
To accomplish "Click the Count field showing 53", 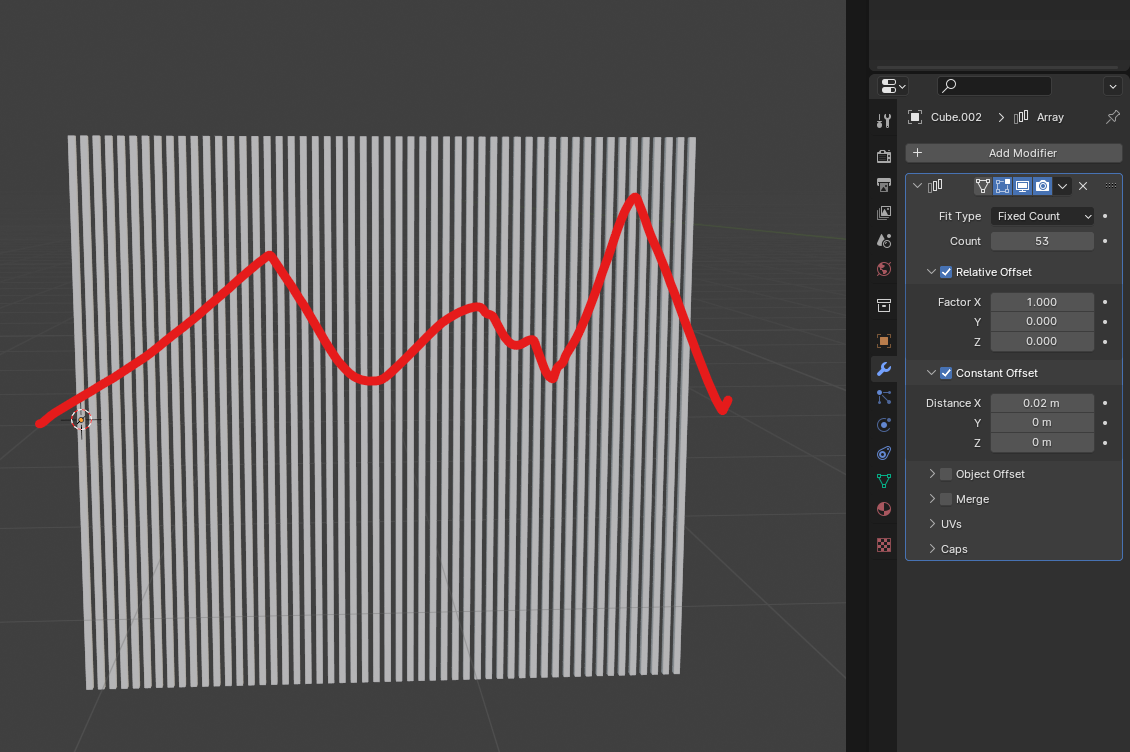I will click(x=1042, y=241).
